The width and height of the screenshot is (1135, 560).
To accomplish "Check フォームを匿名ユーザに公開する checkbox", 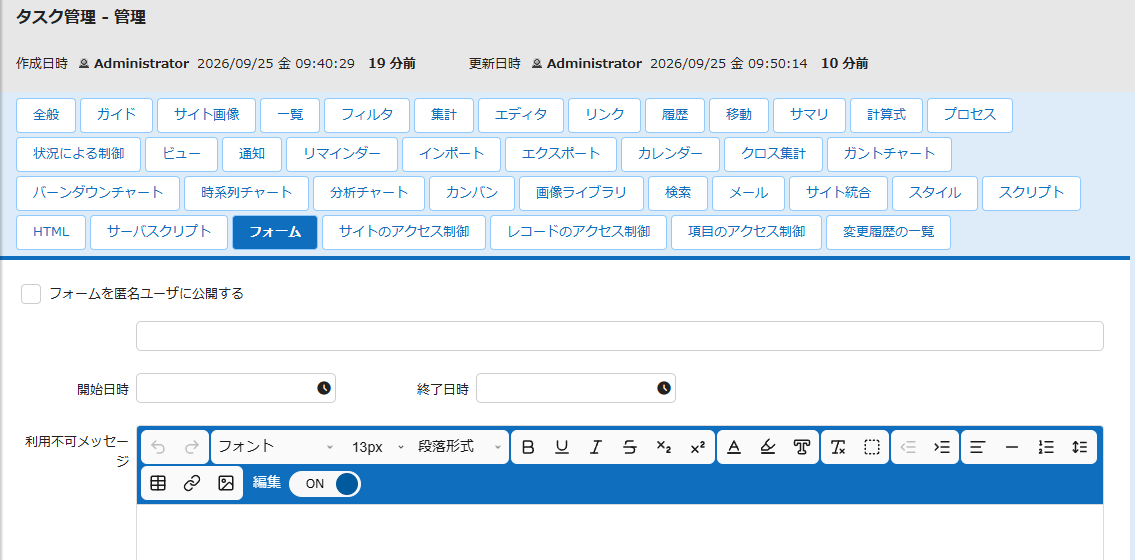I will pyautogui.click(x=31, y=294).
